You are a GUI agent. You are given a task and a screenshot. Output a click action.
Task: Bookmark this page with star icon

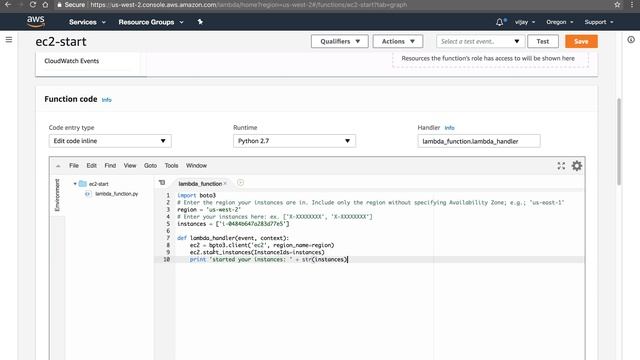coord(617,4)
